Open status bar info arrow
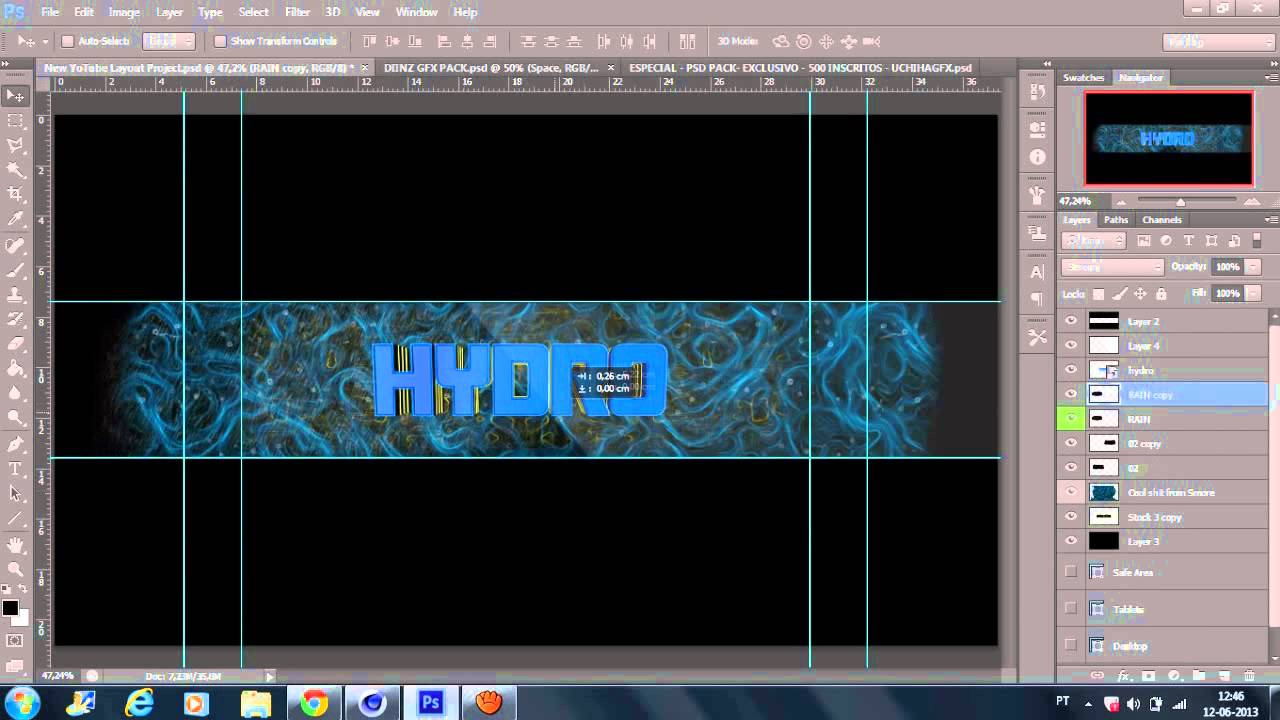The image size is (1280, 720). pyautogui.click(x=269, y=677)
